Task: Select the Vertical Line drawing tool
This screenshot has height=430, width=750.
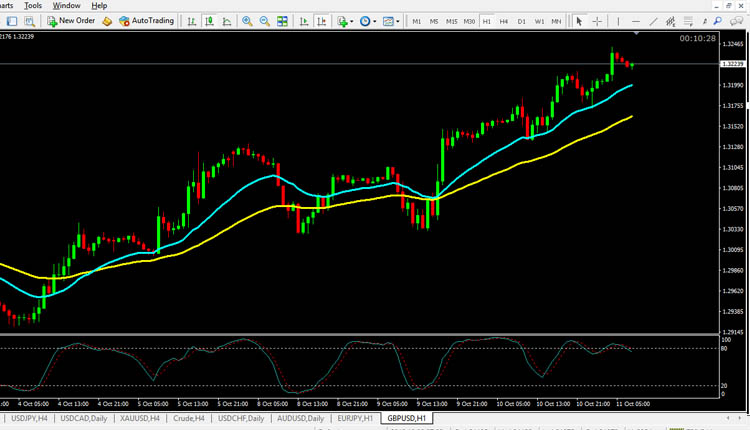Action: pyautogui.click(x=618, y=21)
